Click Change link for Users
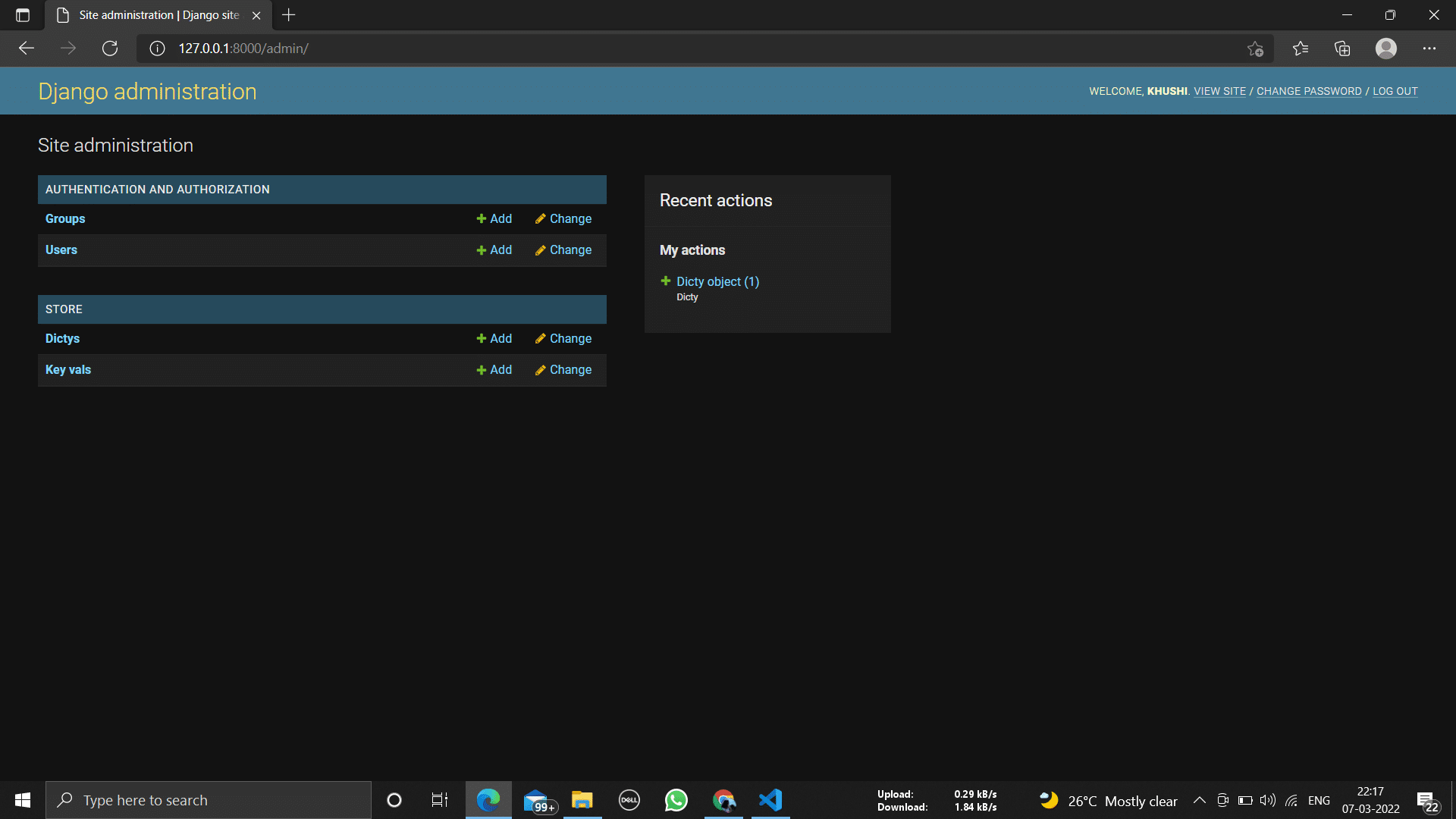Screen dimensions: 1456x819 click(x=563, y=249)
